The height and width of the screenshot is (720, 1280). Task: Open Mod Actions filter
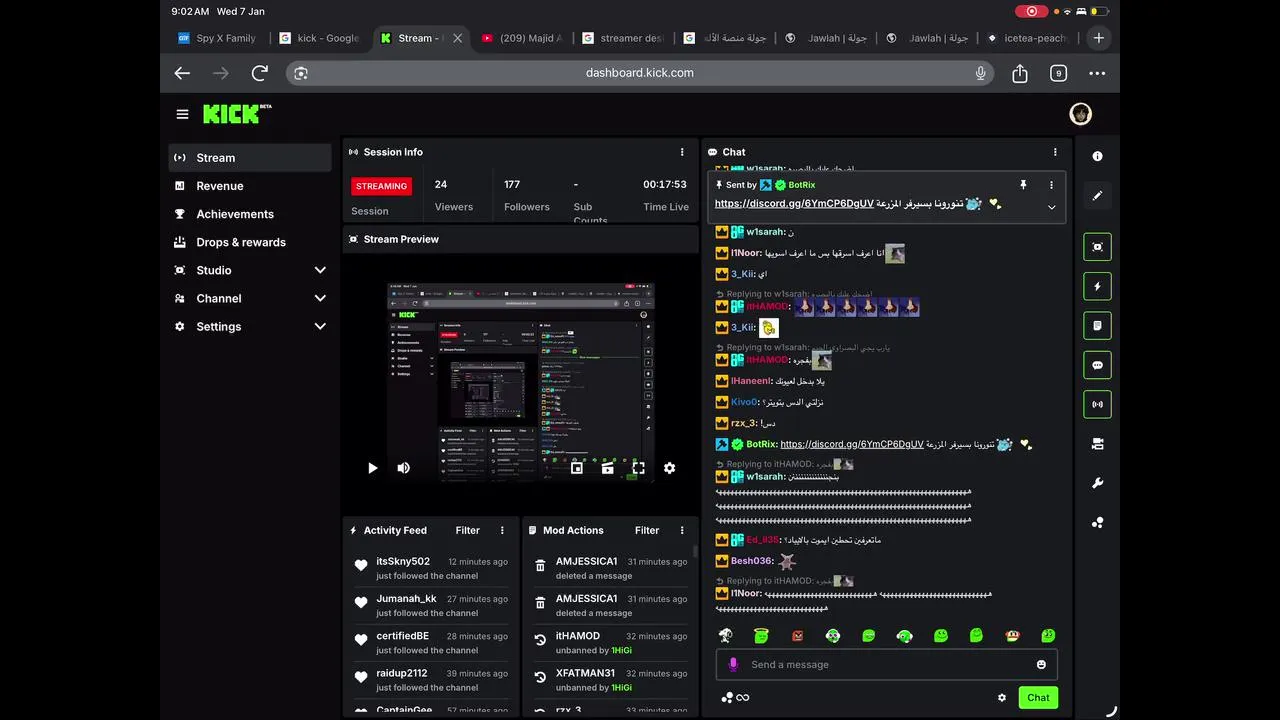(x=647, y=530)
